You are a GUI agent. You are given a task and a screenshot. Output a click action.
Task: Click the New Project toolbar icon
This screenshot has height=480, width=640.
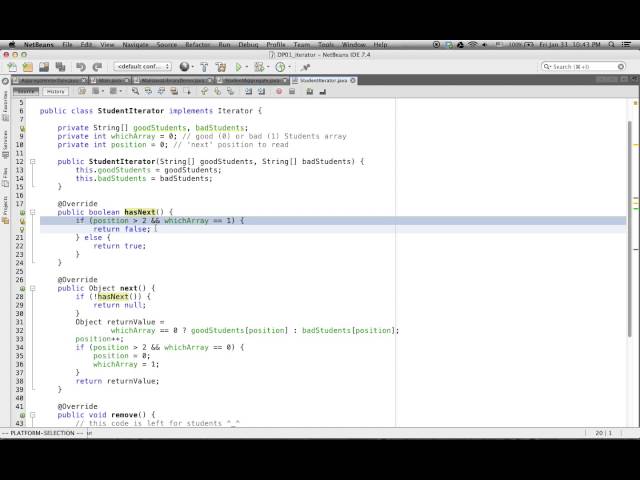[x=27, y=67]
